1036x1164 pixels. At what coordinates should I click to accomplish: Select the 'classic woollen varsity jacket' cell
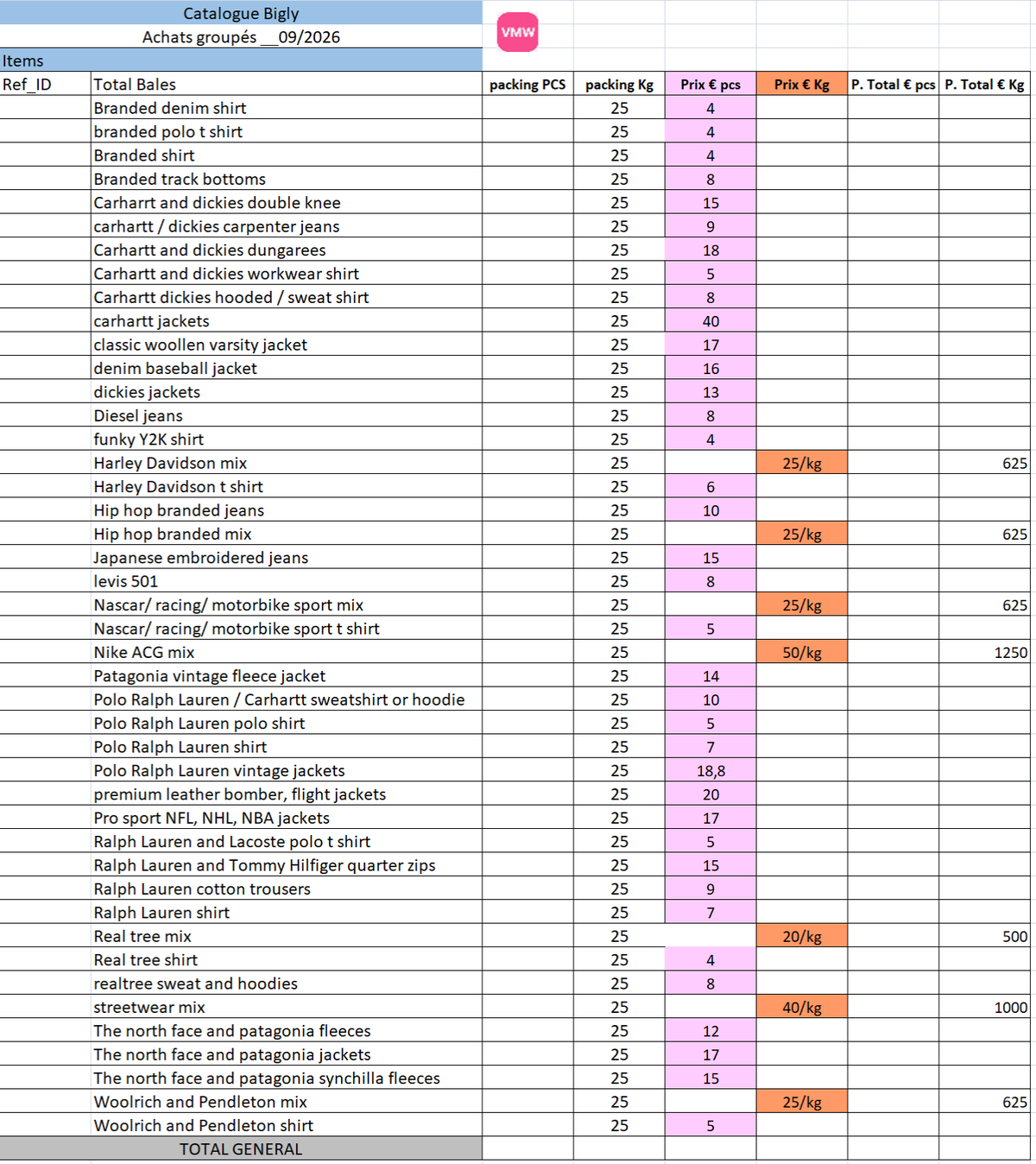(x=287, y=345)
